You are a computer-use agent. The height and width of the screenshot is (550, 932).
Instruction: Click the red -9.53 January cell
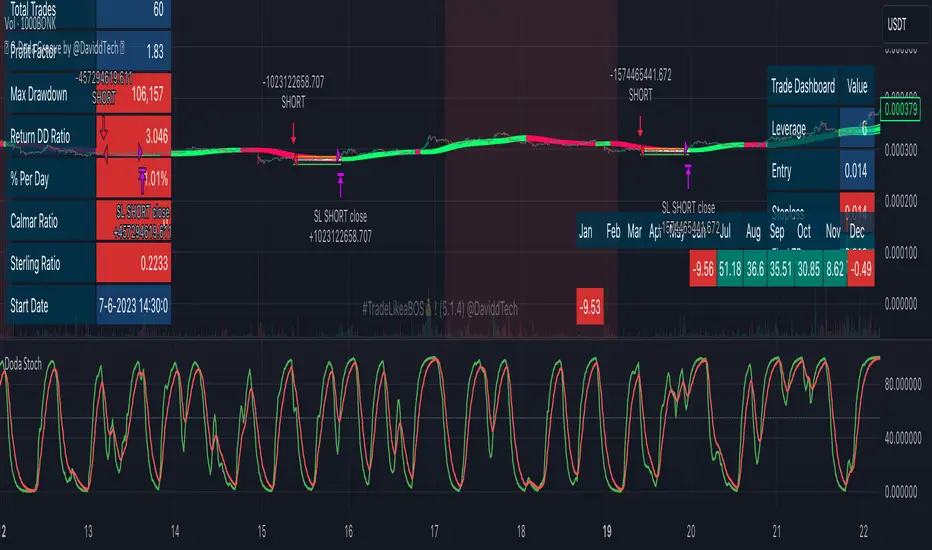[590, 307]
